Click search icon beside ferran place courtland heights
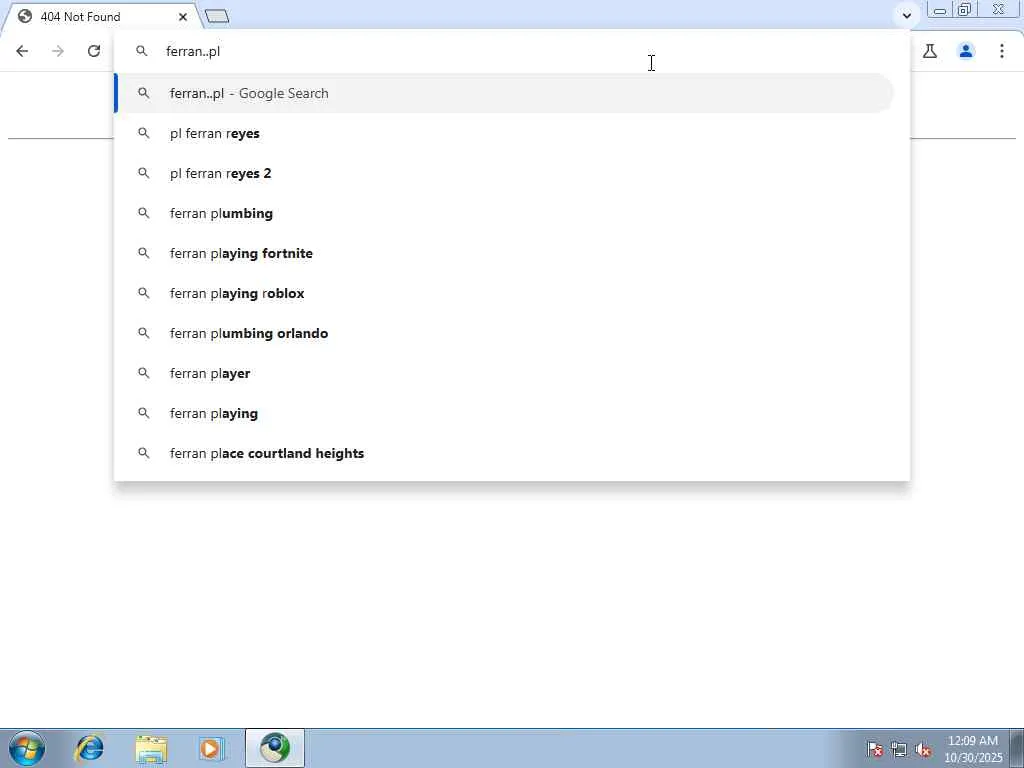Screen dimensions: 1024x768 tap(144, 453)
